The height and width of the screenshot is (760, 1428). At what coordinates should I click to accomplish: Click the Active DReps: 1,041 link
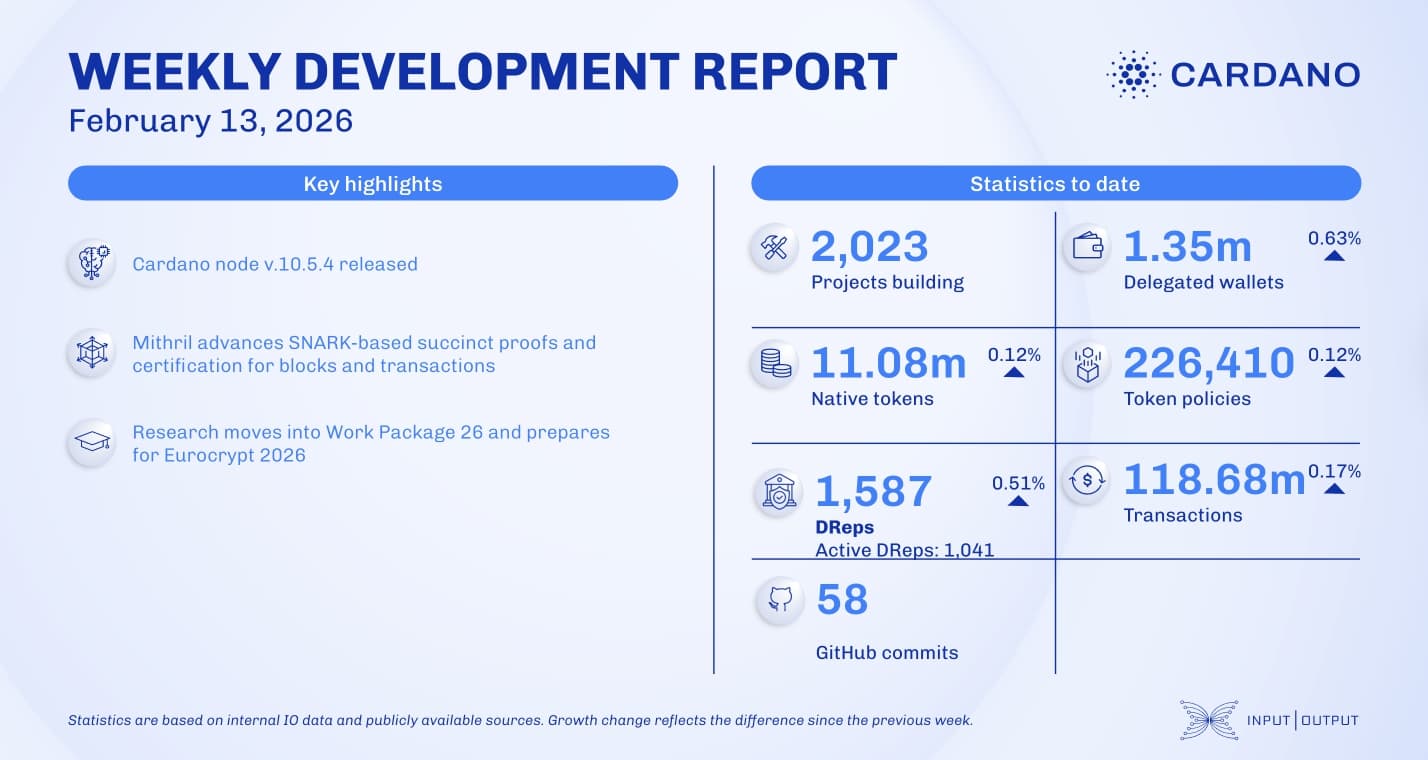pos(903,550)
